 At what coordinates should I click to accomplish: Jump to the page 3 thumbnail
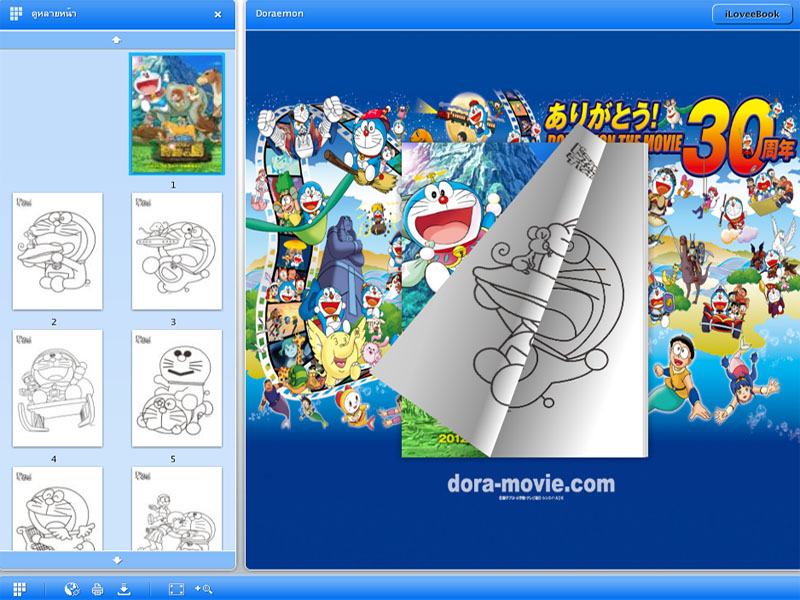point(177,251)
